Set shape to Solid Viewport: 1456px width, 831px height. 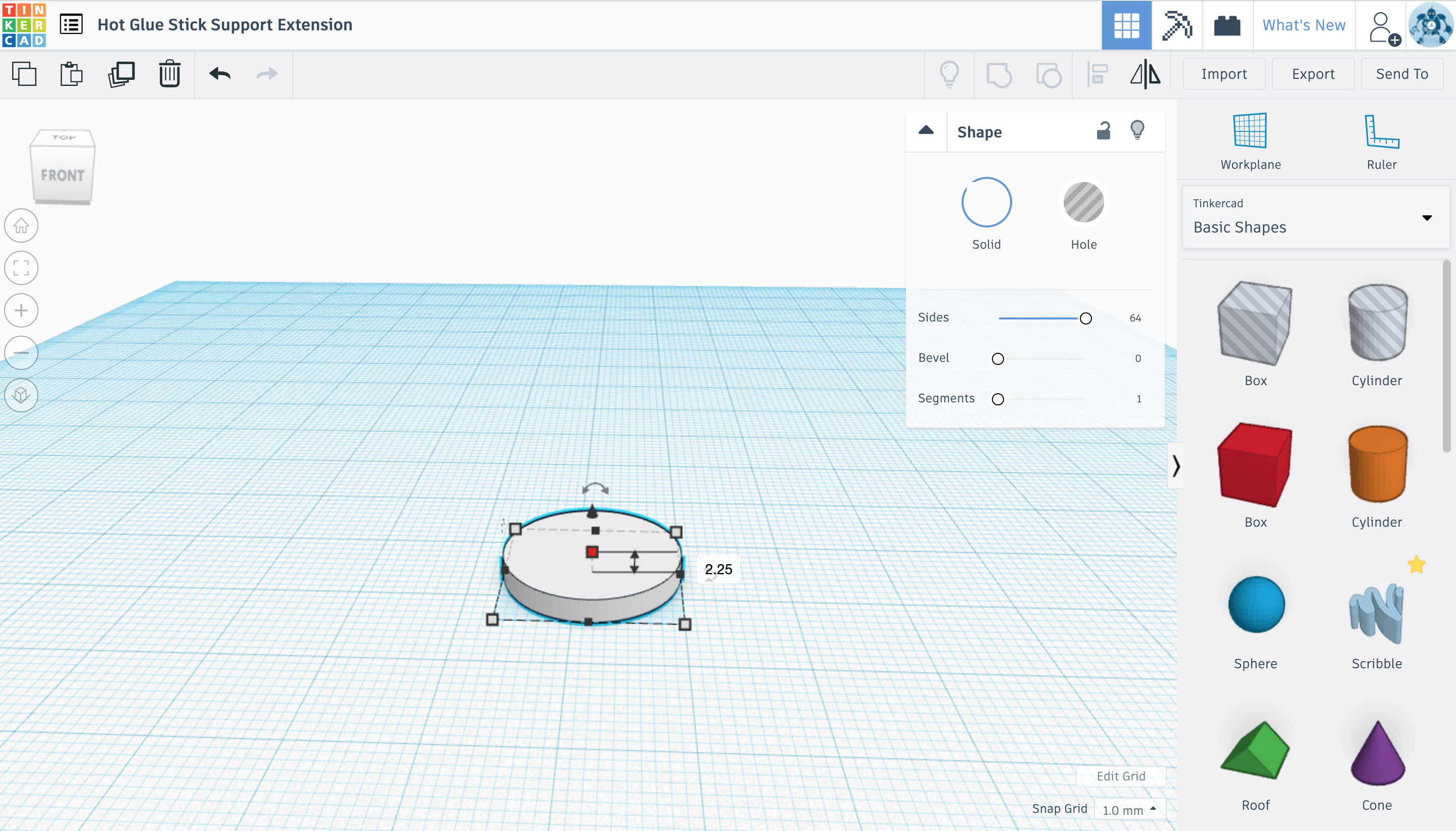tap(986, 203)
